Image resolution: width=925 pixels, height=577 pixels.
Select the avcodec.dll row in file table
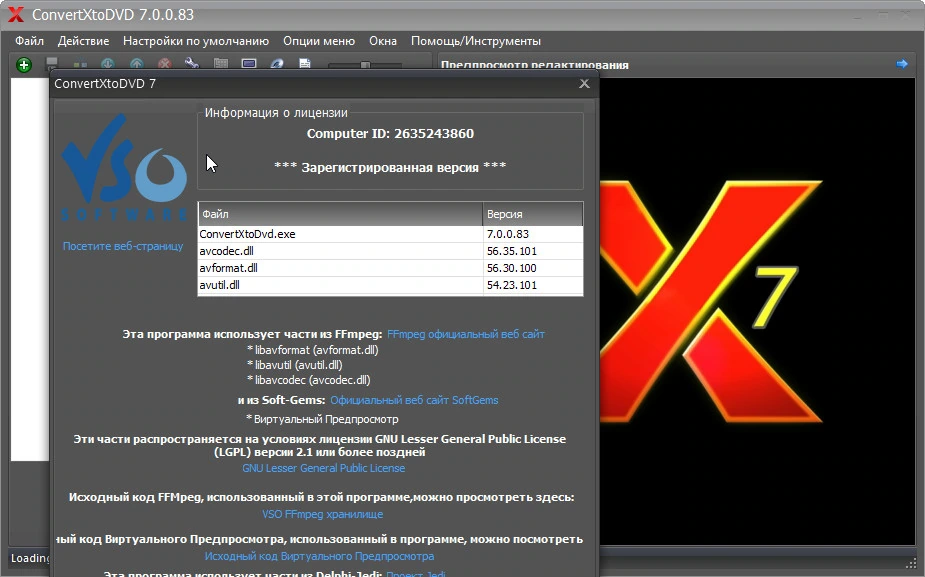pos(390,251)
